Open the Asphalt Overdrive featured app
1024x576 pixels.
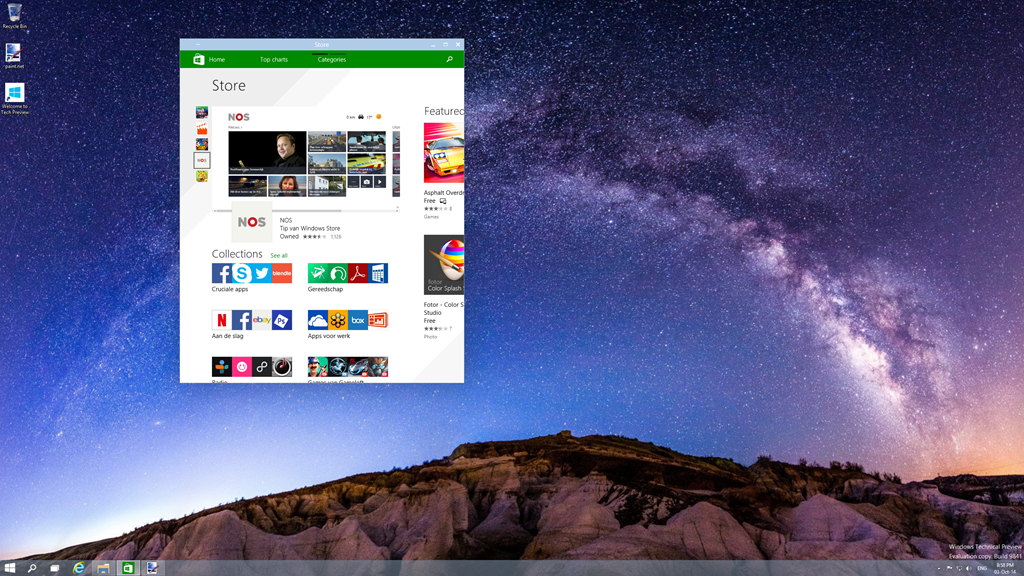[444, 154]
